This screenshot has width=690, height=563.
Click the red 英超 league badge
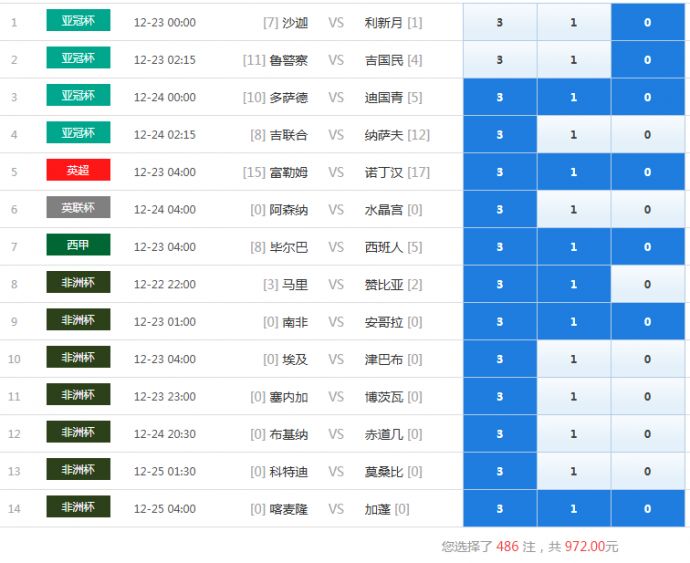point(78,171)
